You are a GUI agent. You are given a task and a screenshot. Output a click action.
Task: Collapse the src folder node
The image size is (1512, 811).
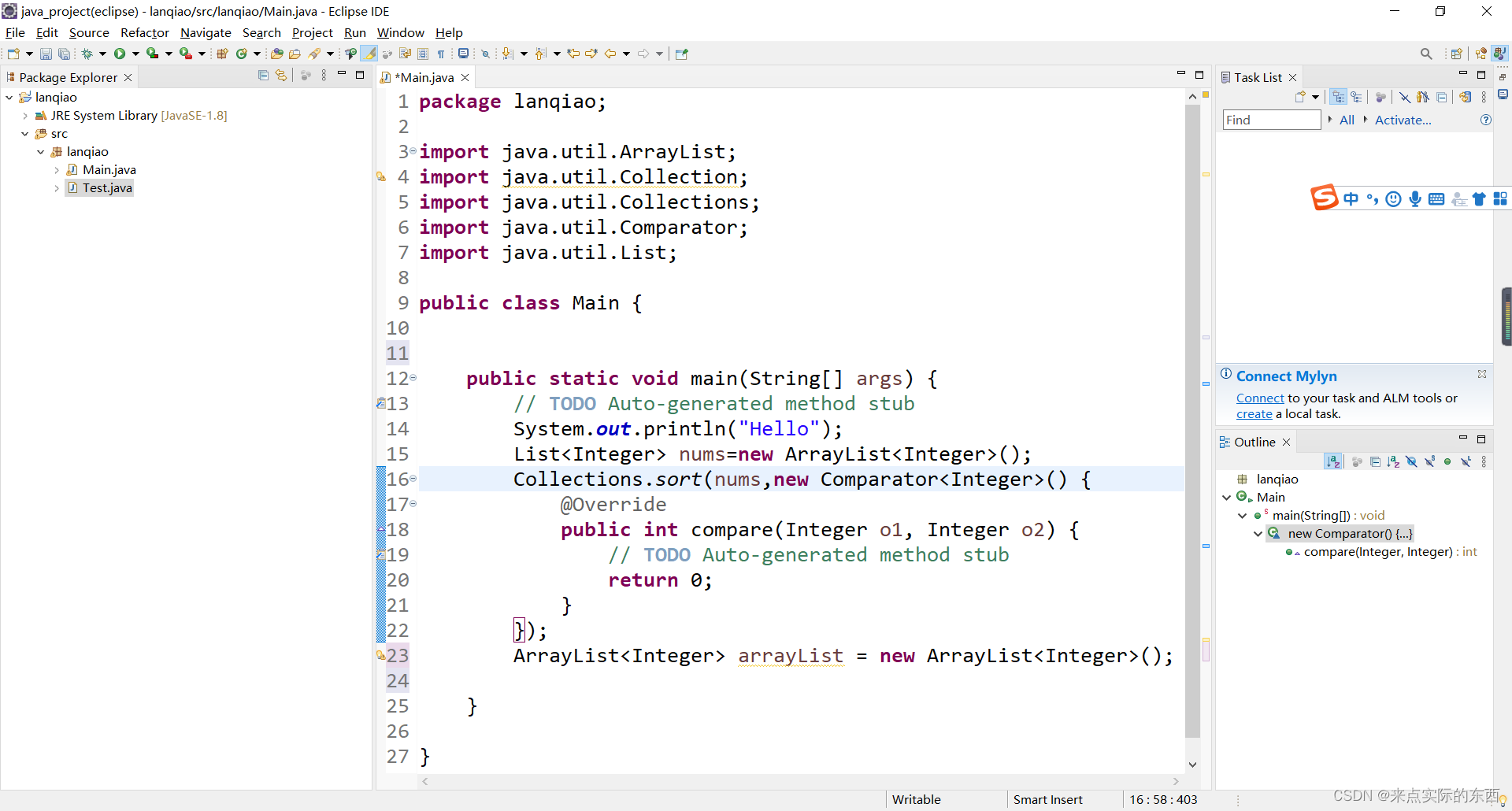pos(25,133)
